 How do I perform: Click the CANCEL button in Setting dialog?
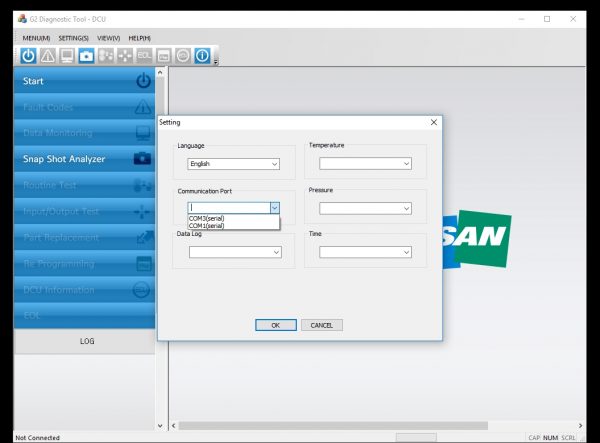click(321, 325)
